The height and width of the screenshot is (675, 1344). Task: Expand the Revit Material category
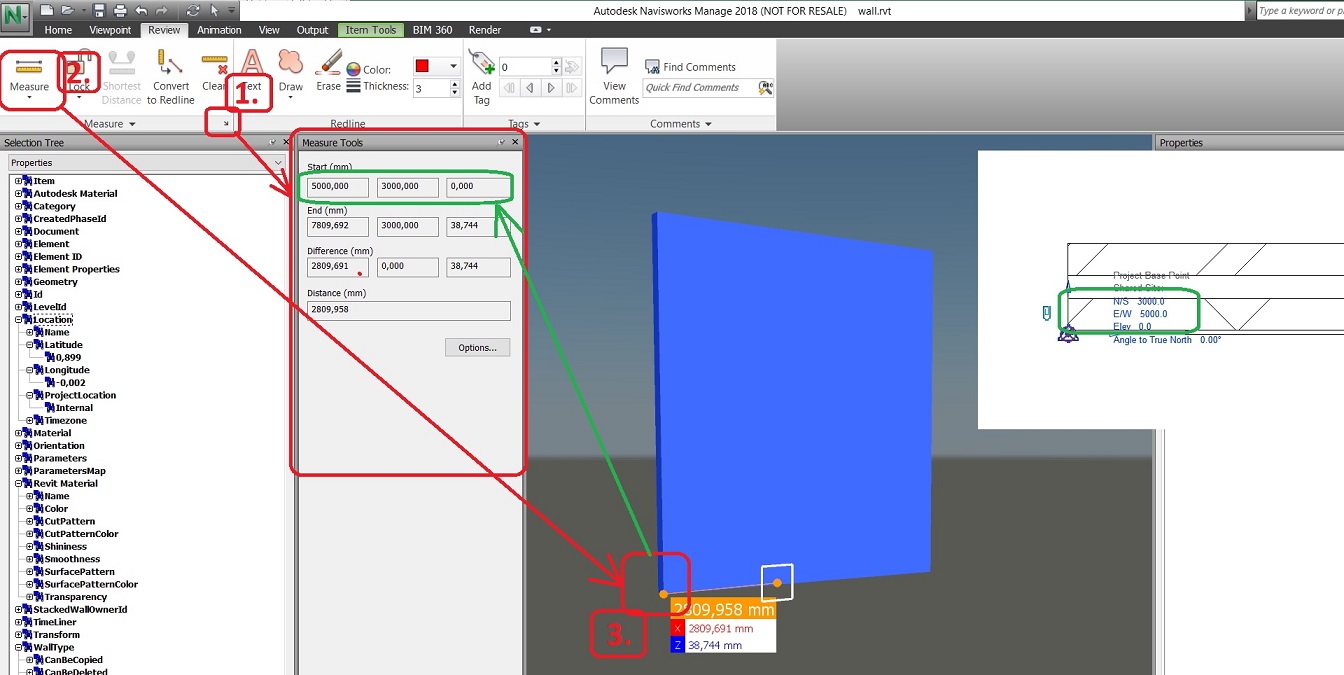20,483
